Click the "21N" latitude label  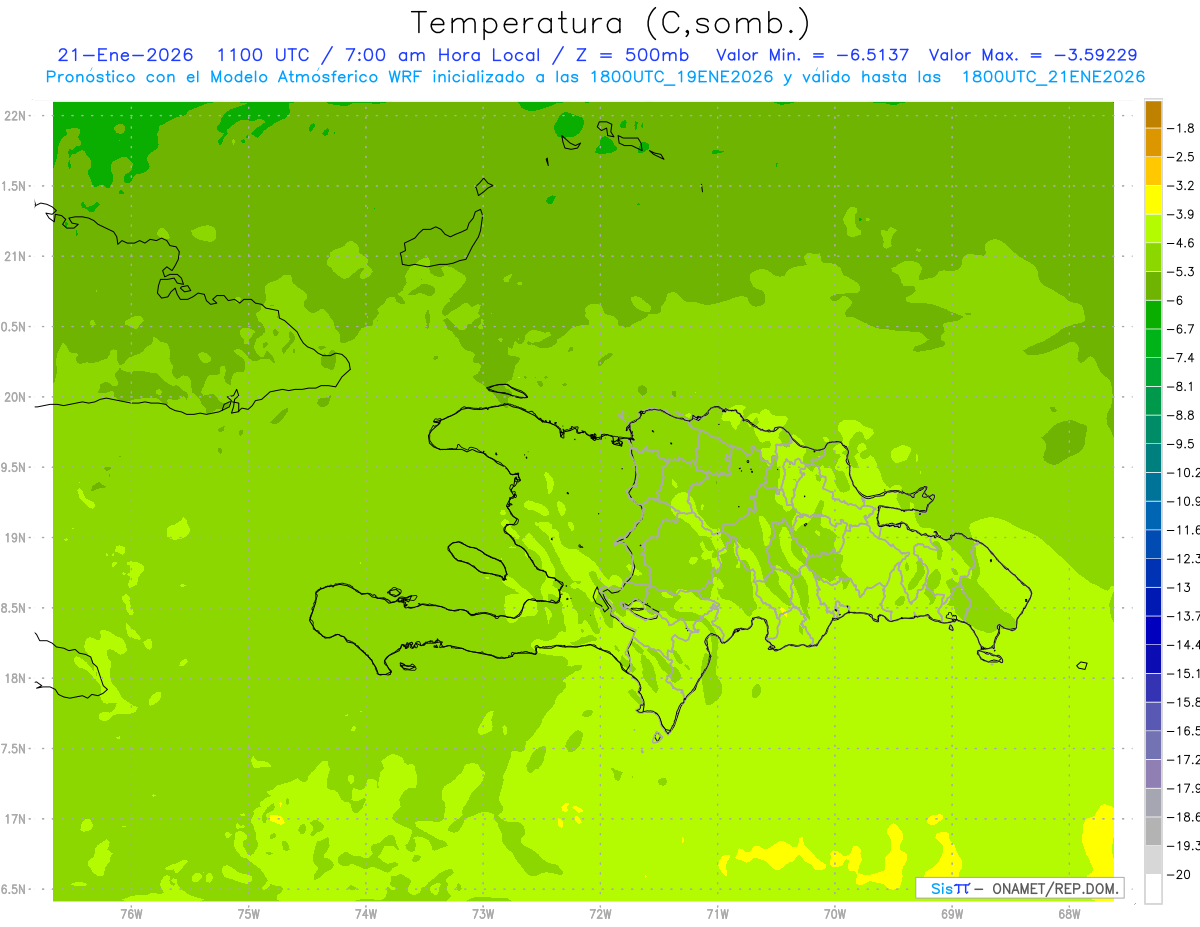(15, 257)
